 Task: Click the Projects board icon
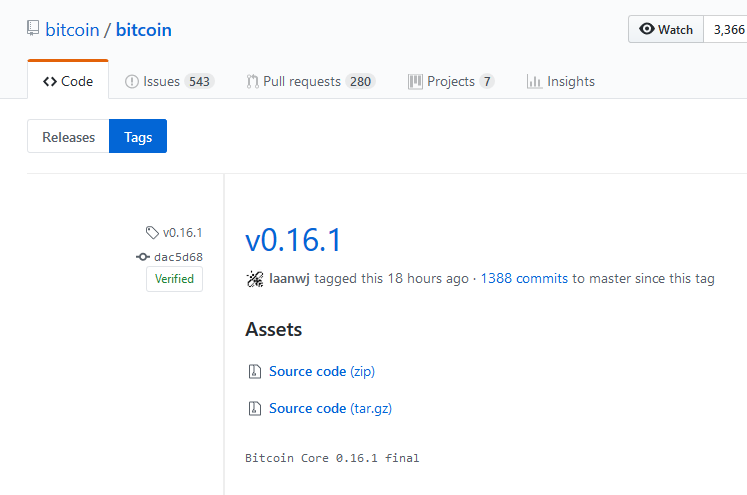pos(415,82)
